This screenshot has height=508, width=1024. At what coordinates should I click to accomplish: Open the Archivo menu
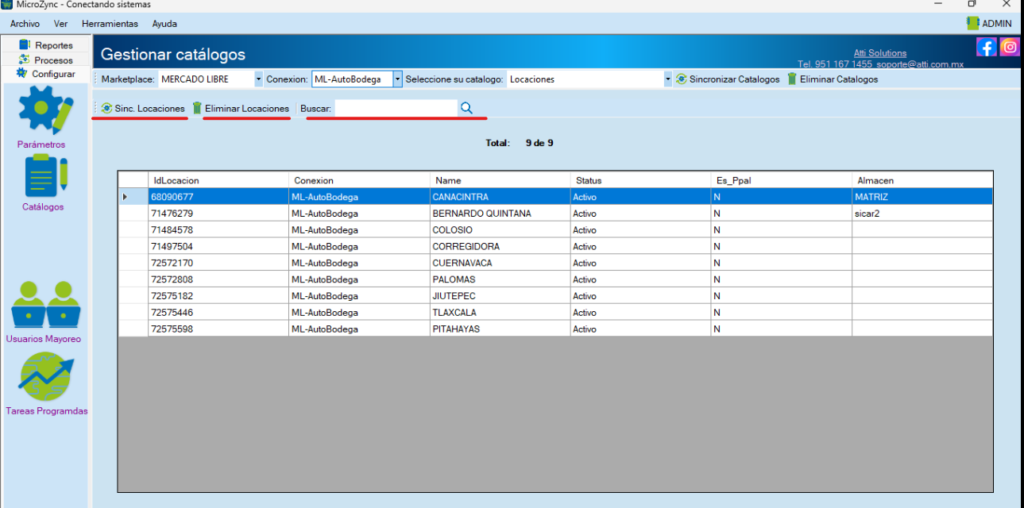click(25, 24)
